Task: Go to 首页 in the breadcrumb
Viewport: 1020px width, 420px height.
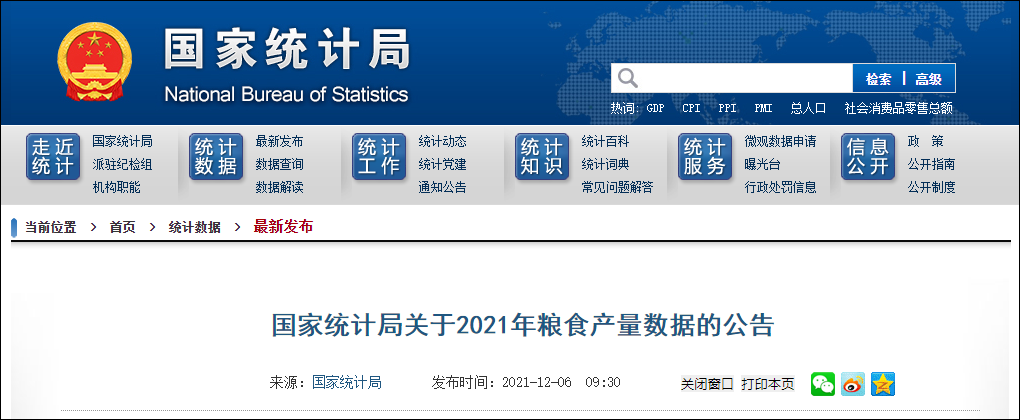Action: (x=122, y=227)
